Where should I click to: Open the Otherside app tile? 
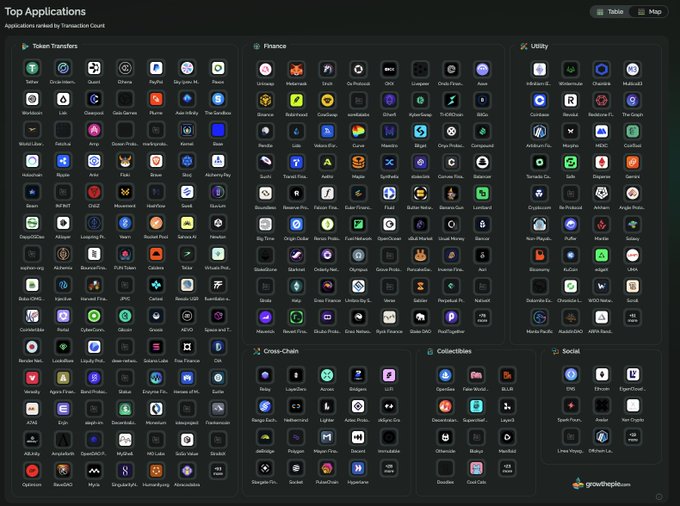(x=445, y=437)
